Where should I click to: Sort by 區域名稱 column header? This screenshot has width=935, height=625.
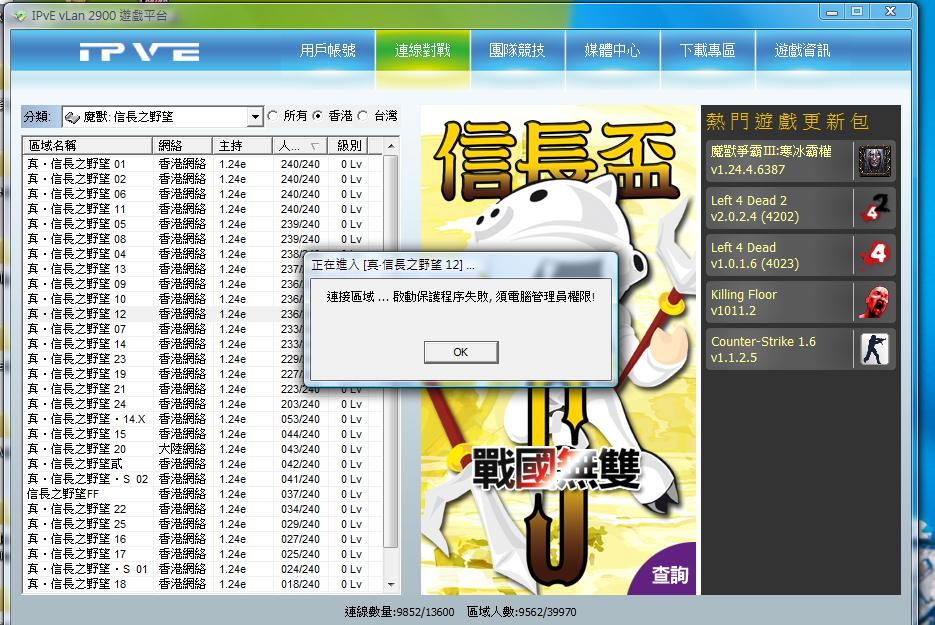click(x=88, y=146)
